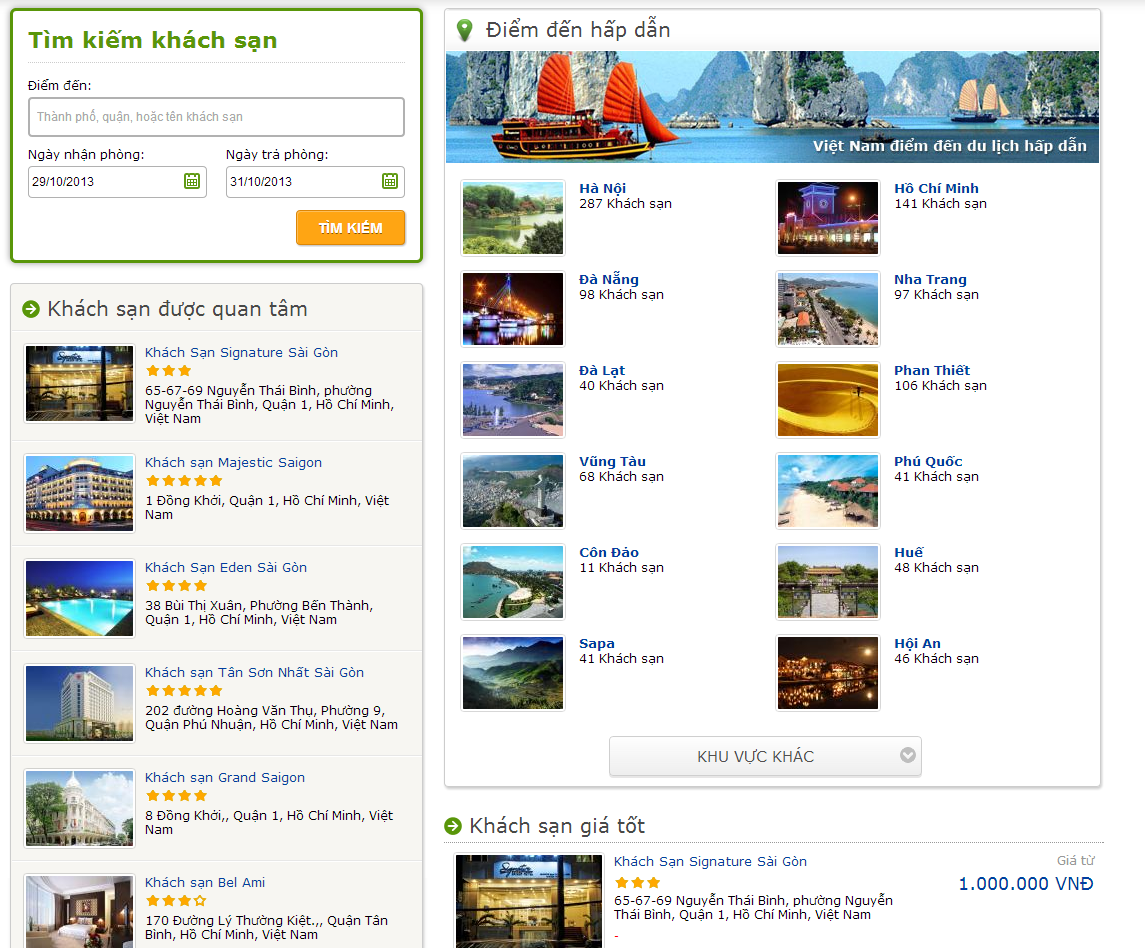This screenshot has width=1145, height=948.
Task: Click the arrow icon beside Khách sạn được quan tâm
Action: (x=29, y=309)
